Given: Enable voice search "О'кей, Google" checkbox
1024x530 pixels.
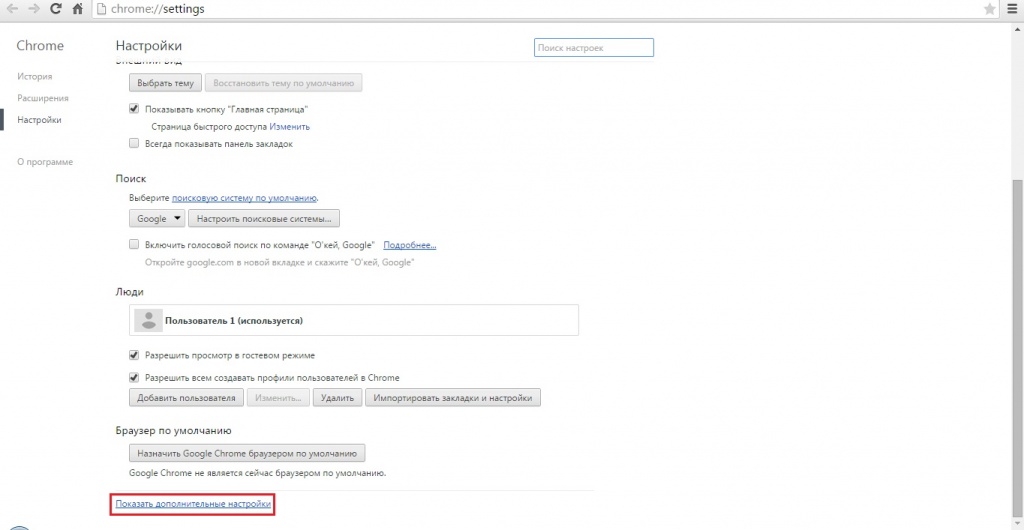Looking at the screenshot, I should (x=134, y=245).
